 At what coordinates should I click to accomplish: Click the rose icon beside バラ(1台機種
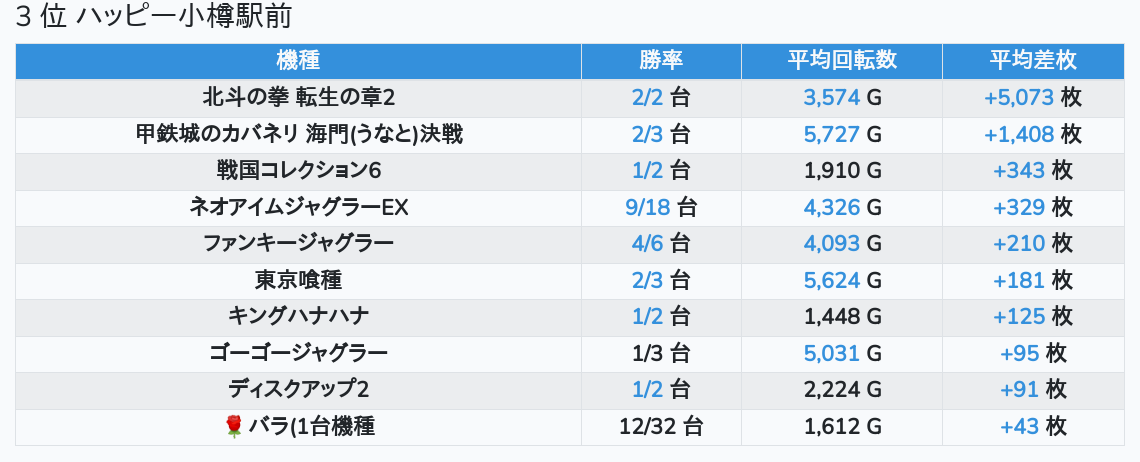point(233,426)
